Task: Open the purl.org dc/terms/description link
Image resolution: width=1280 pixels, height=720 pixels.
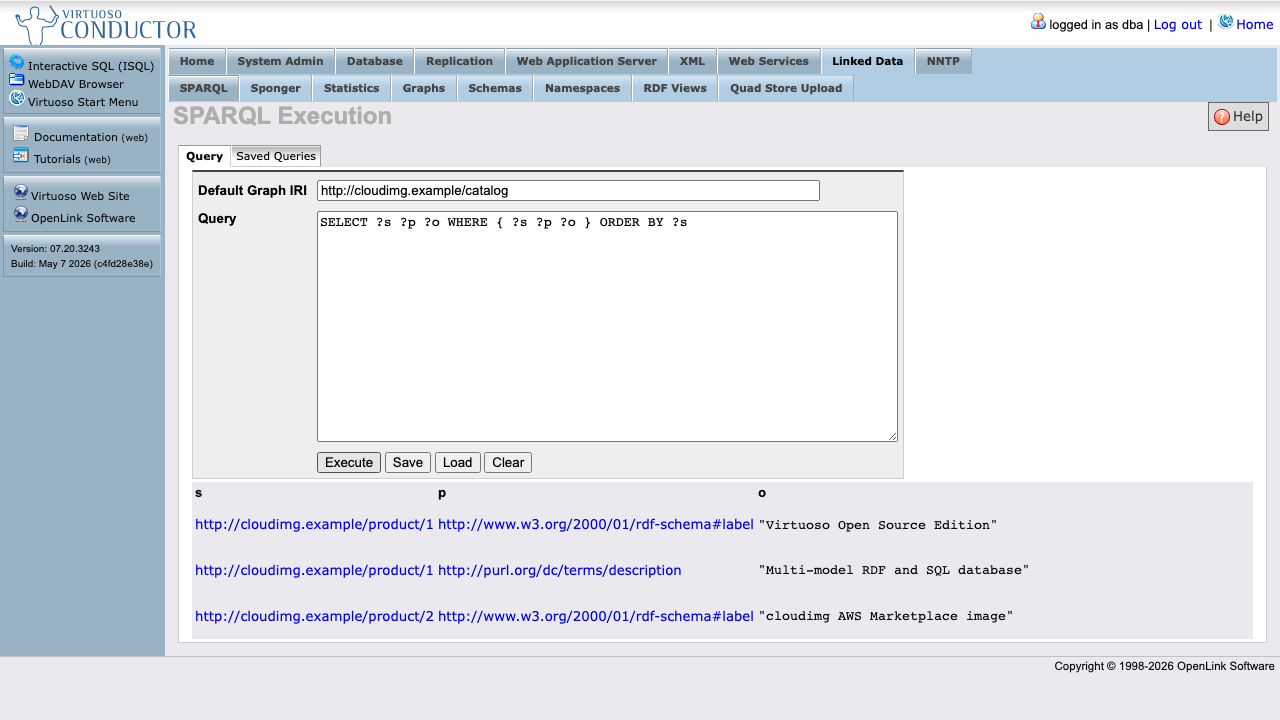Action: pos(560,570)
